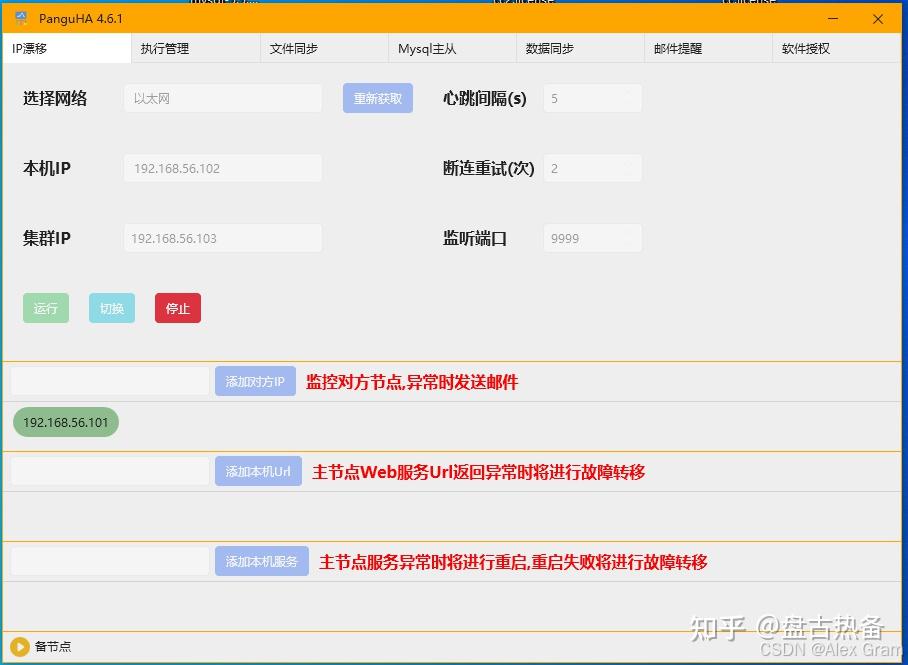Click the 集群IP input field
The height and width of the screenshot is (665, 908).
[223, 238]
